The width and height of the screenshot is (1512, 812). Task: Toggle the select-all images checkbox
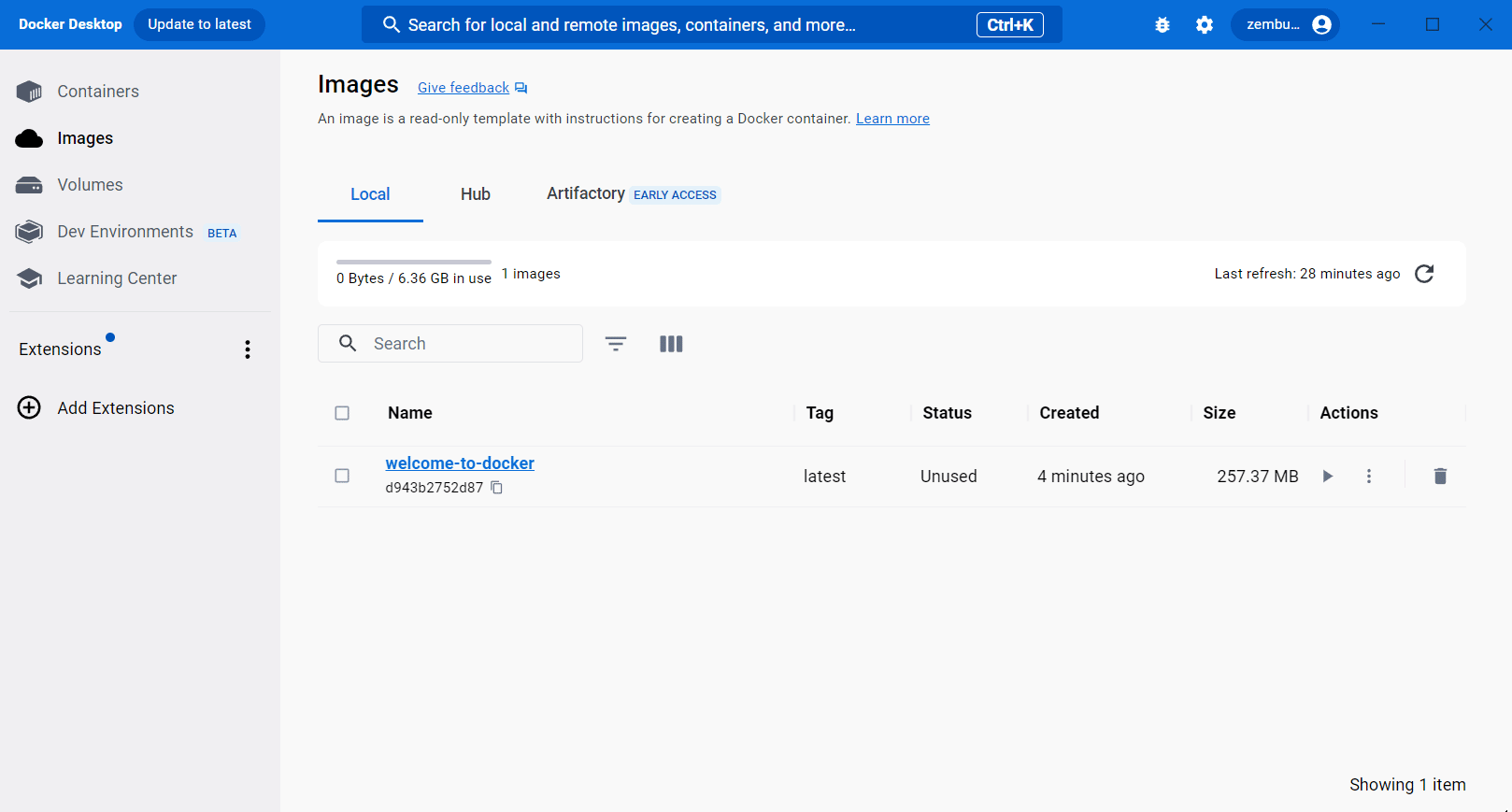[342, 413]
